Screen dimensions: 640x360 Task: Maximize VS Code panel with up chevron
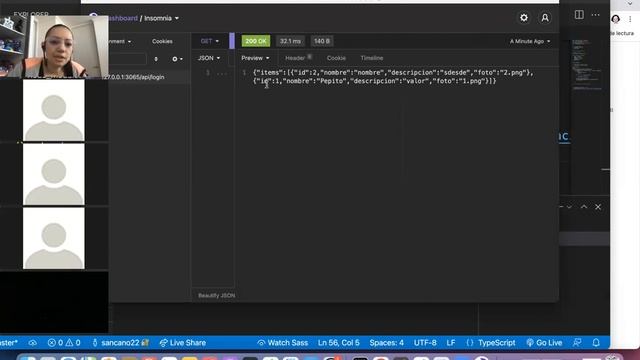[584, 207]
